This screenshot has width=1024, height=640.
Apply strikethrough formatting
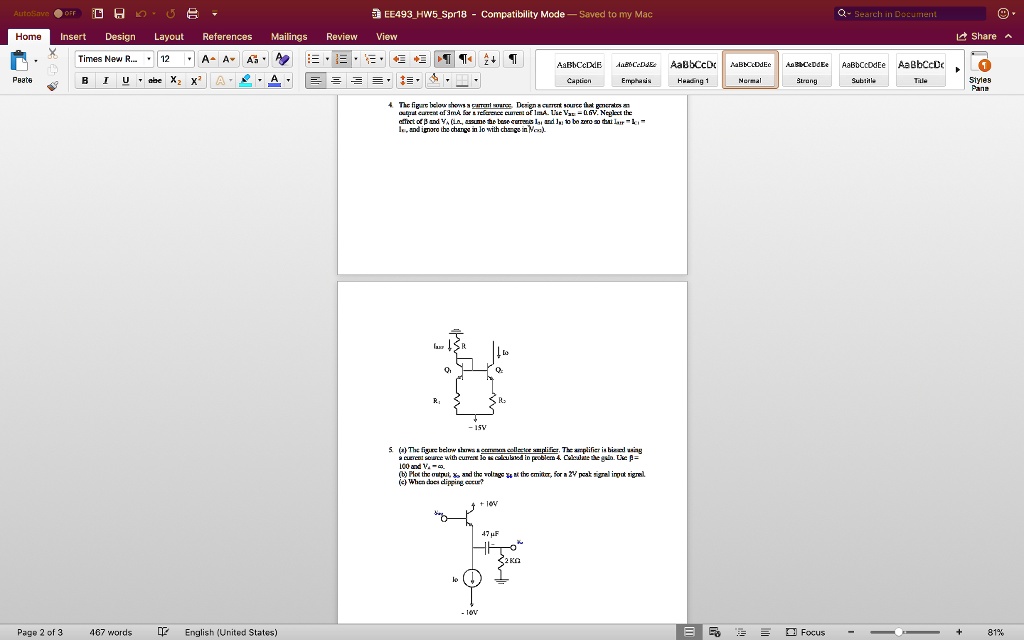pyautogui.click(x=154, y=80)
